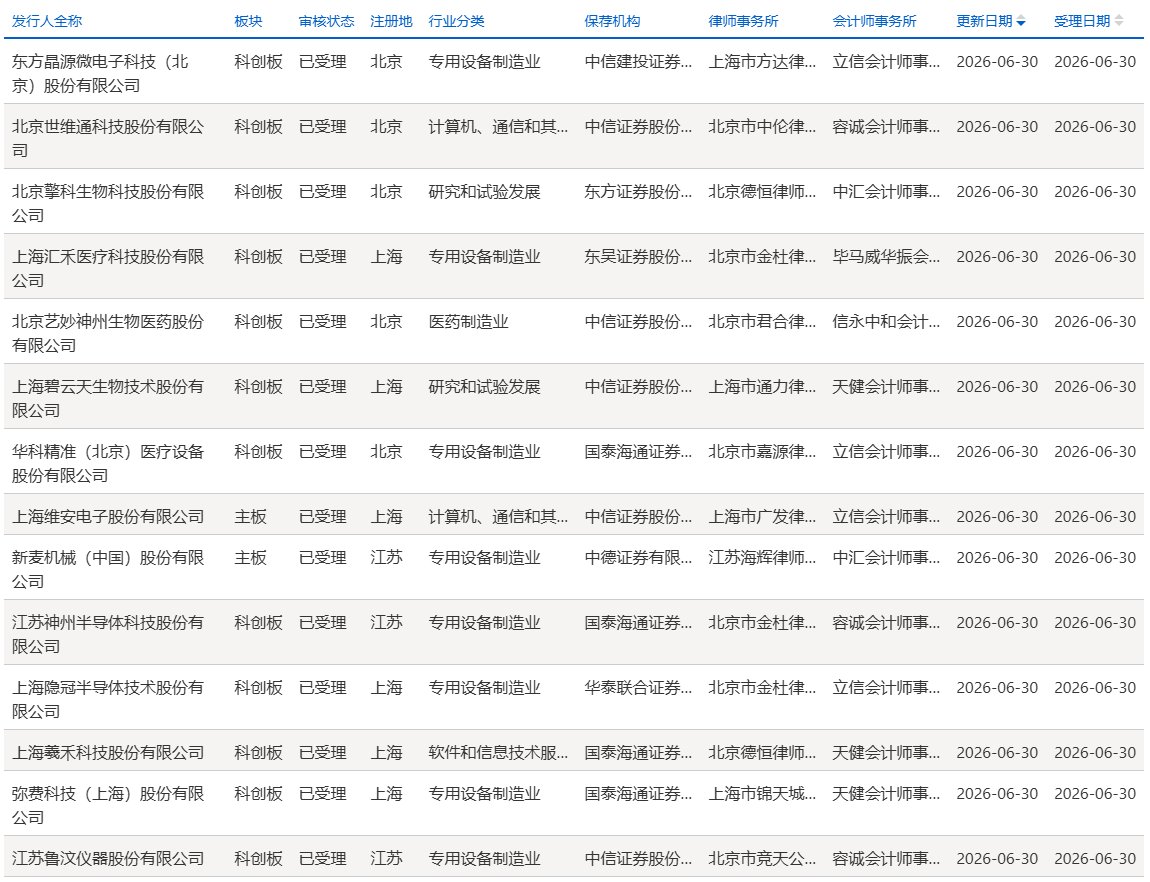Sort table by 发行人全称 column header
Screen dimensions: 1150x882
[47, 21]
